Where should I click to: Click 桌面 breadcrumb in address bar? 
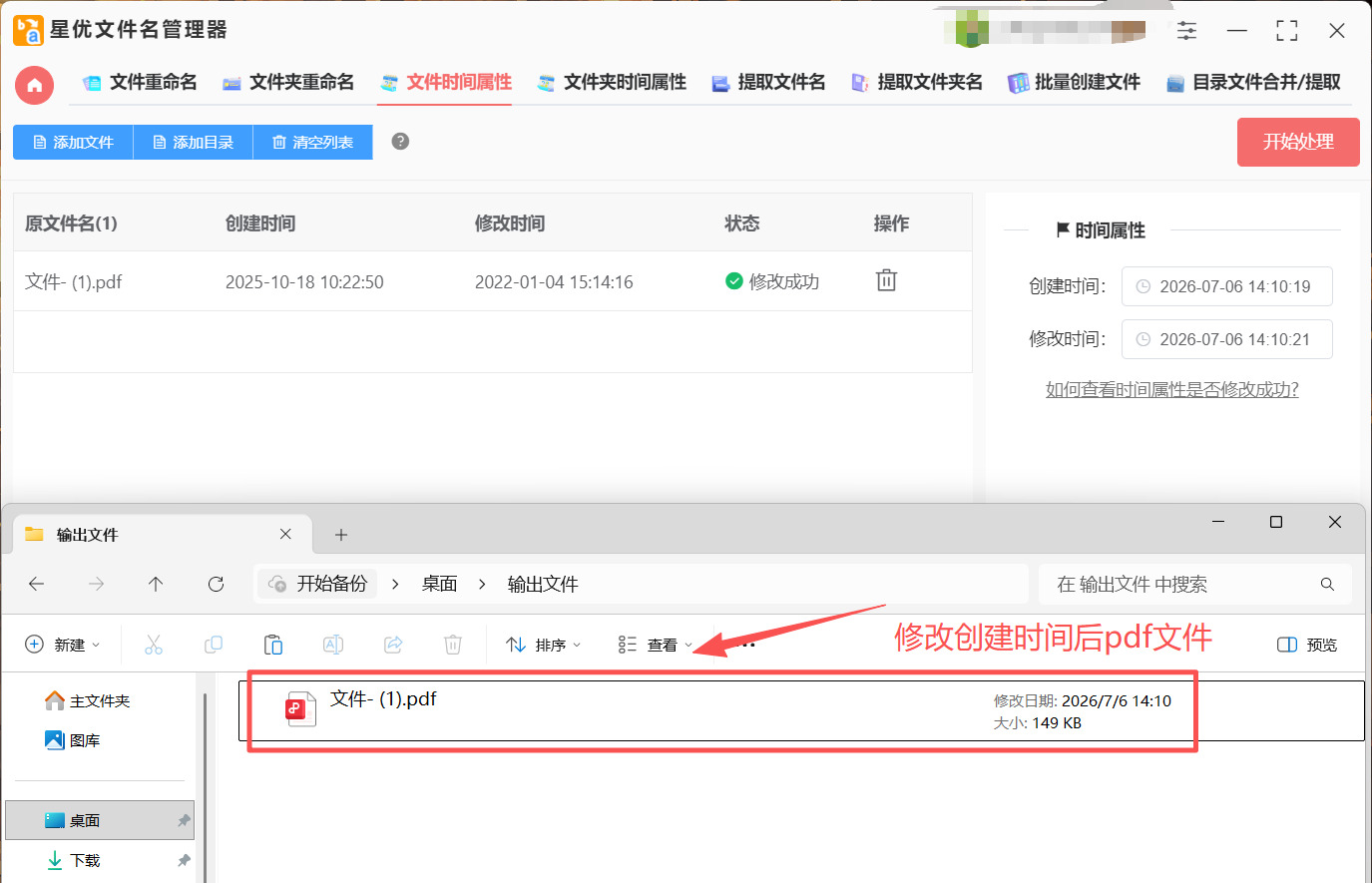coord(439,585)
